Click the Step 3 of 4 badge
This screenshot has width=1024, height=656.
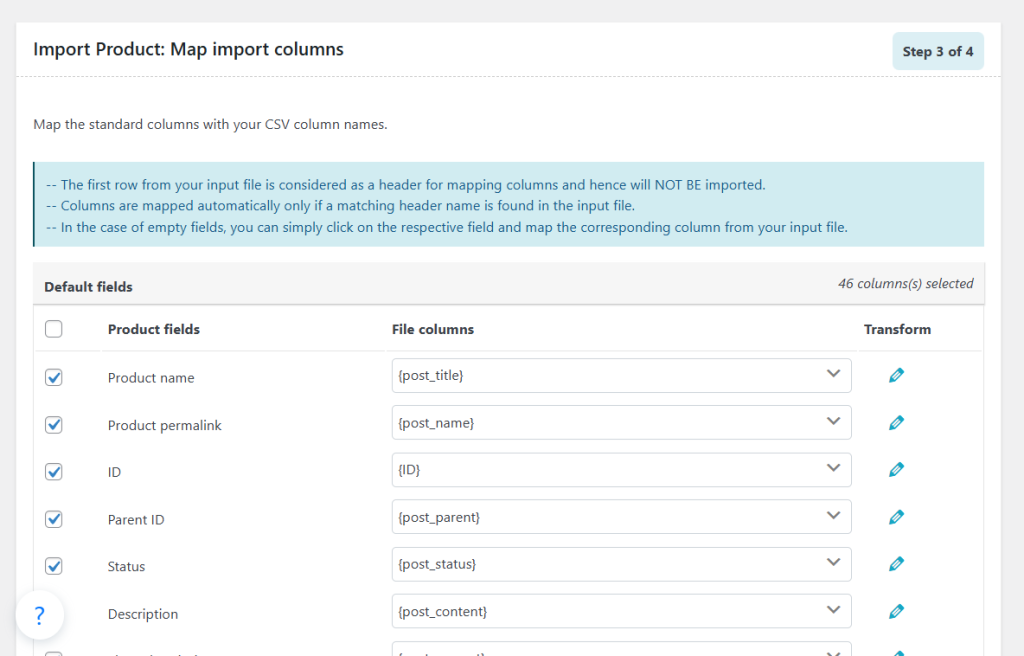pos(937,49)
